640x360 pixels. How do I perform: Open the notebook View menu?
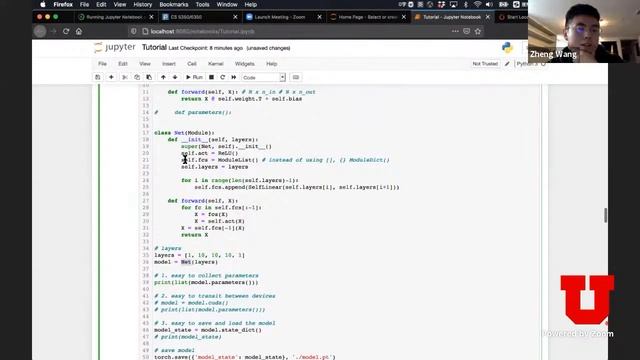point(145,64)
